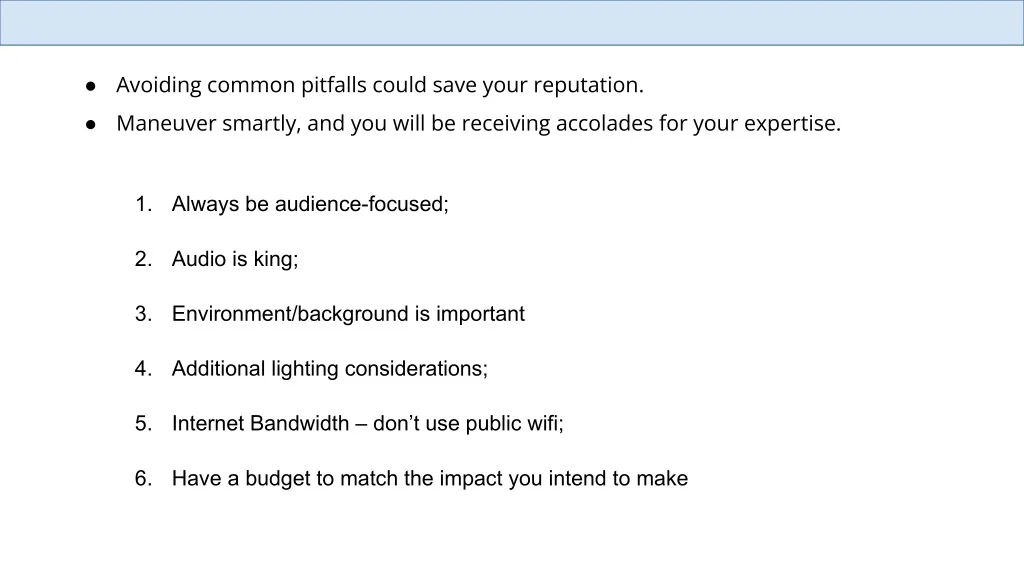
Task: Click 'Always be audience-focused' list item
Action: [x=310, y=204]
